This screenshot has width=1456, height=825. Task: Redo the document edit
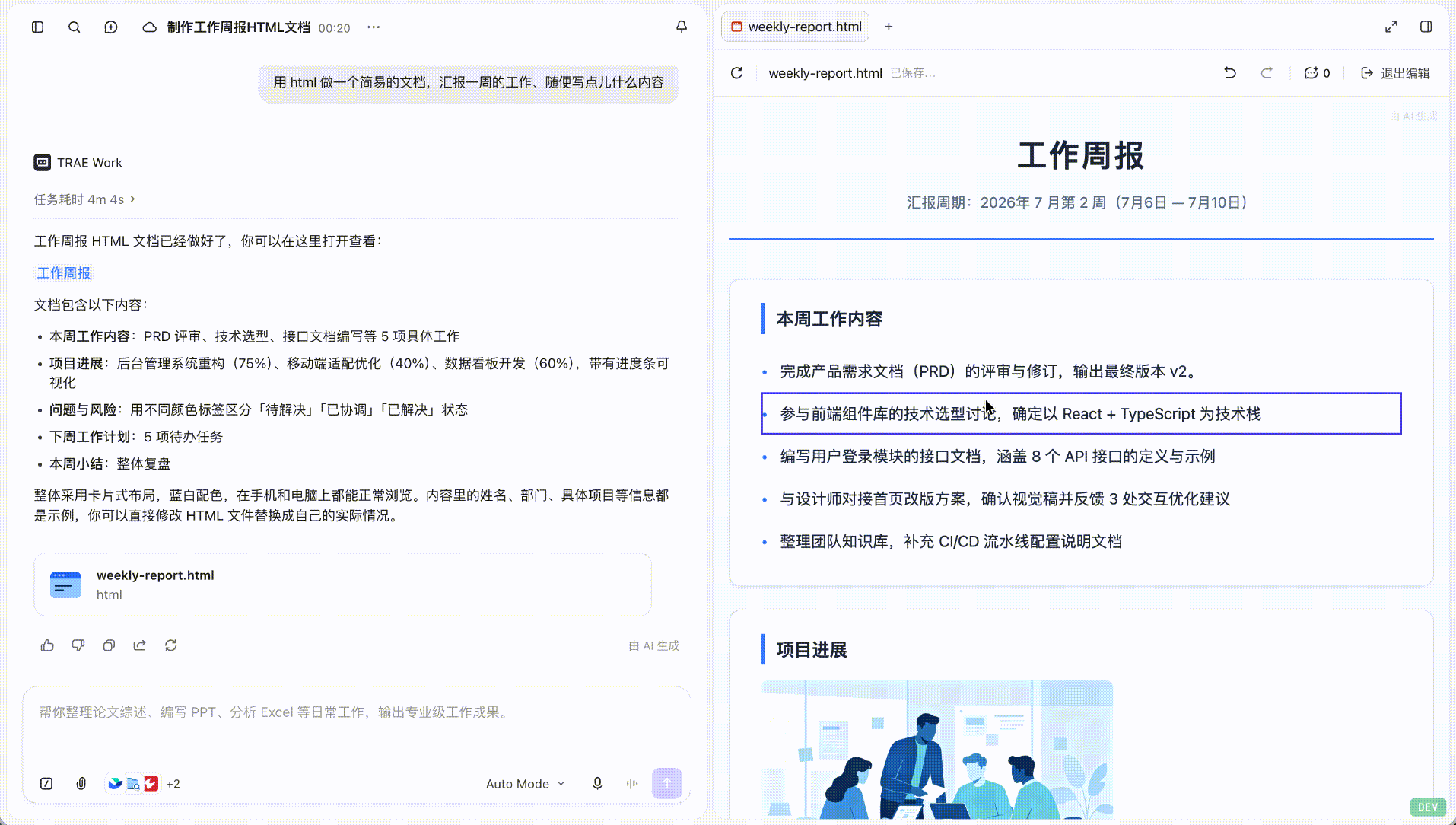(1267, 73)
